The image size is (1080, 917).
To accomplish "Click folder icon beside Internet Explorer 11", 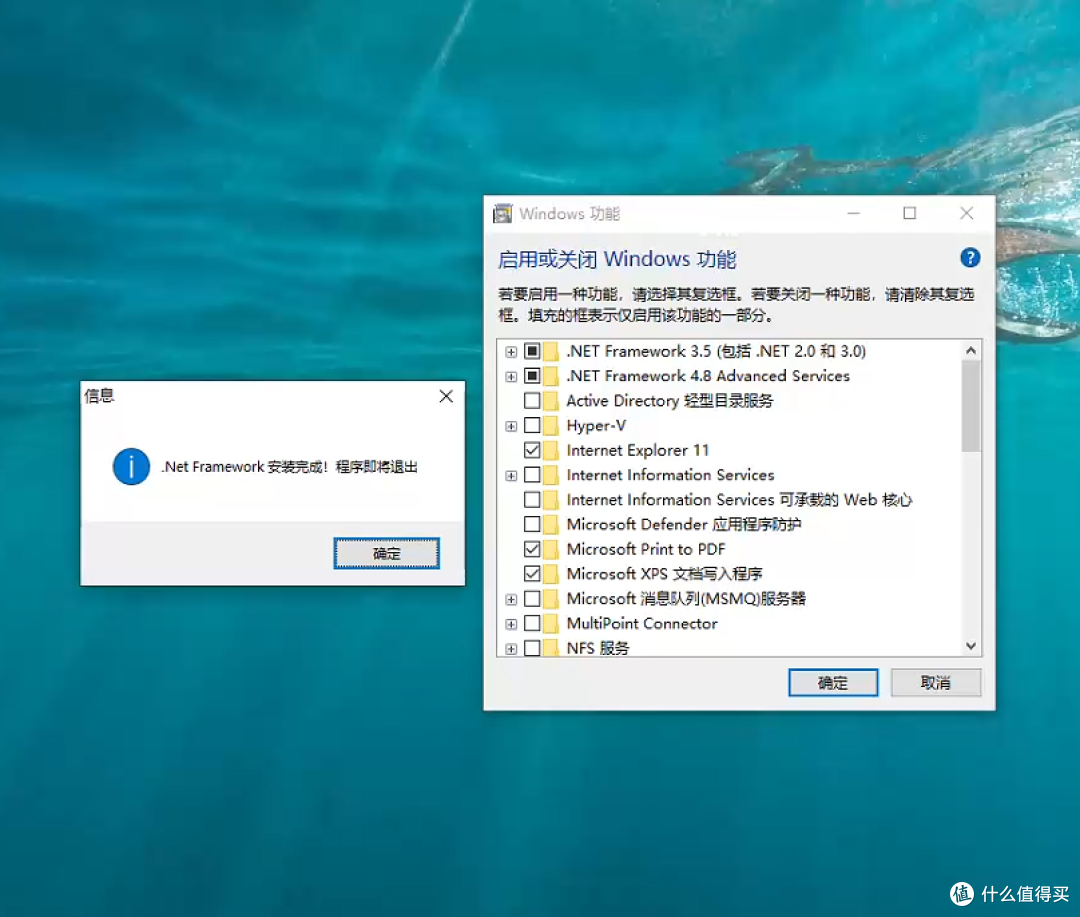I will 550,450.
